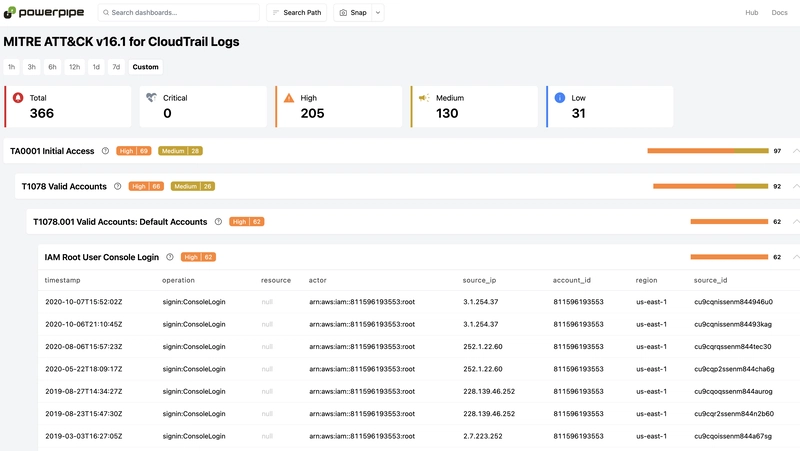Click the blue Low info icon
Viewport: 800px width, 451px height.
tap(560, 98)
